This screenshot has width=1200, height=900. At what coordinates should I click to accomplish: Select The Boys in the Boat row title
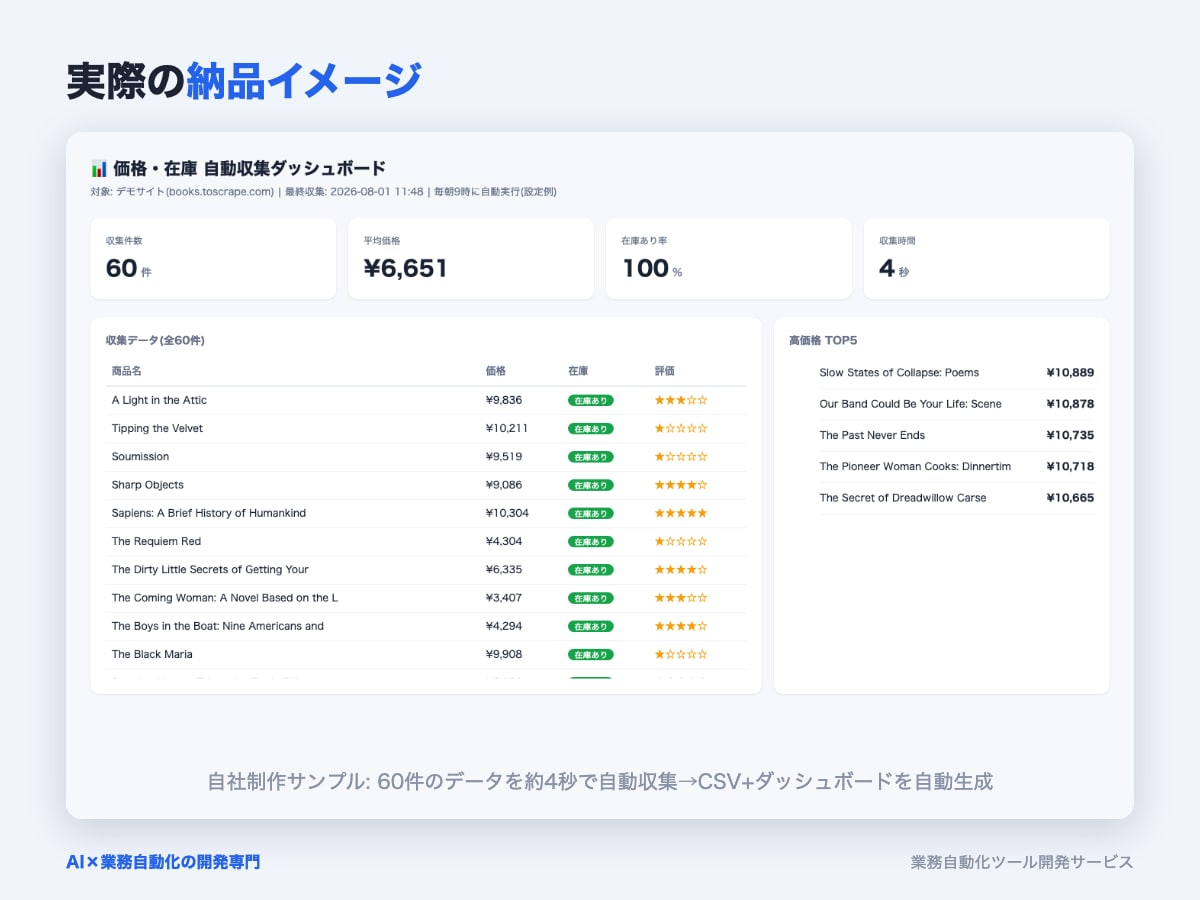218,626
